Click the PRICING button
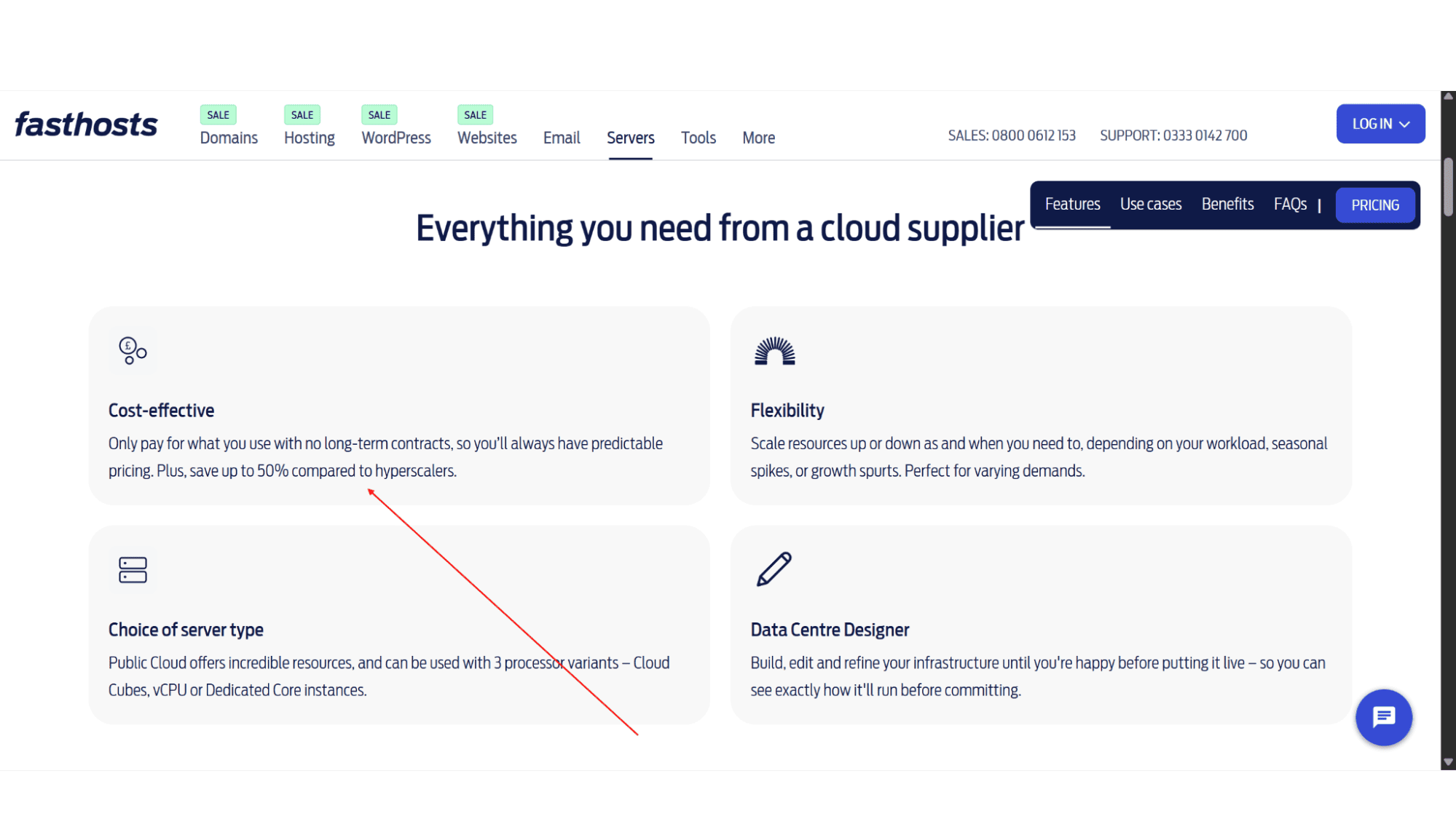The height and width of the screenshot is (819, 1456). 1375,205
